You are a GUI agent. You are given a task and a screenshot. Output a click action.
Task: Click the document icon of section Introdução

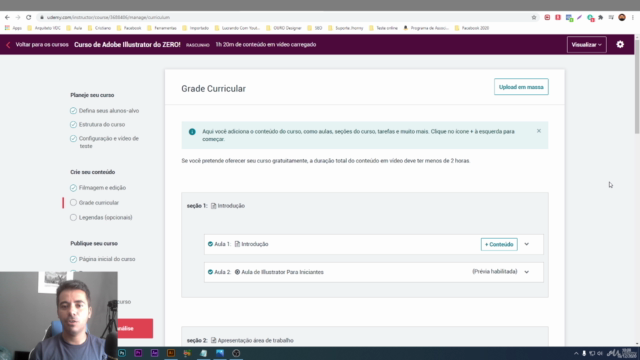pyautogui.click(x=213, y=206)
